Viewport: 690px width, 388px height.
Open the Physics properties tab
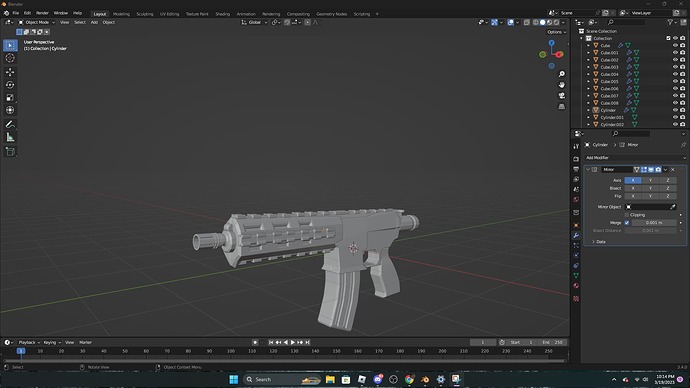point(576,255)
